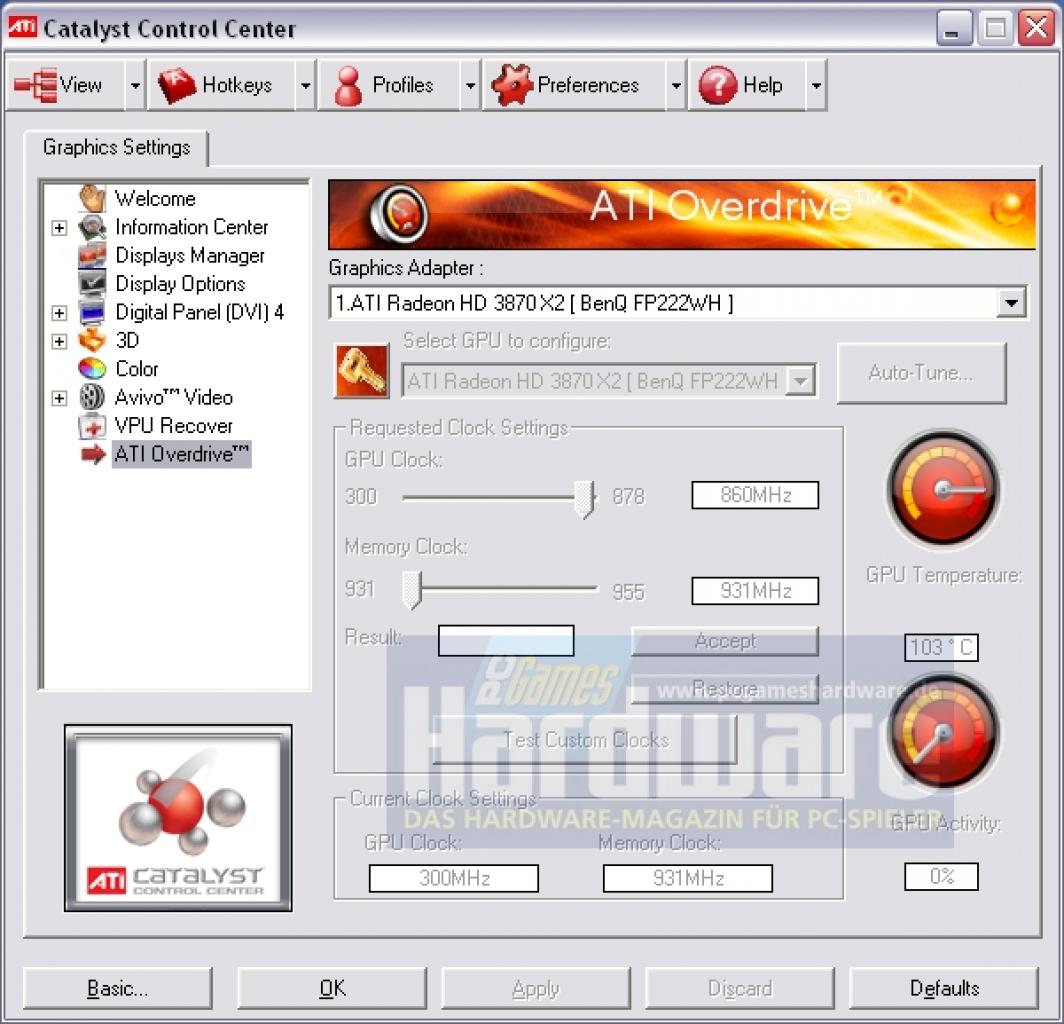Viewport: 1064px width, 1024px height.
Task: Click the Hotkeys red tag icon
Action: (176, 86)
